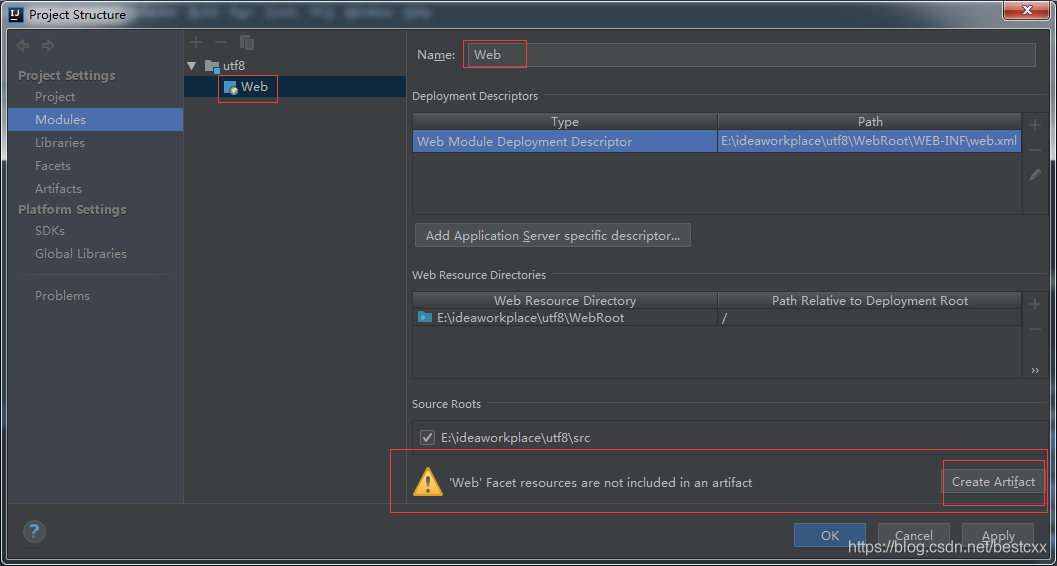Image resolution: width=1057 pixels, height=566 pixels.
Task: Copy the selected module via copy icon
Action: pyautogui.click(x=247, y=42)
